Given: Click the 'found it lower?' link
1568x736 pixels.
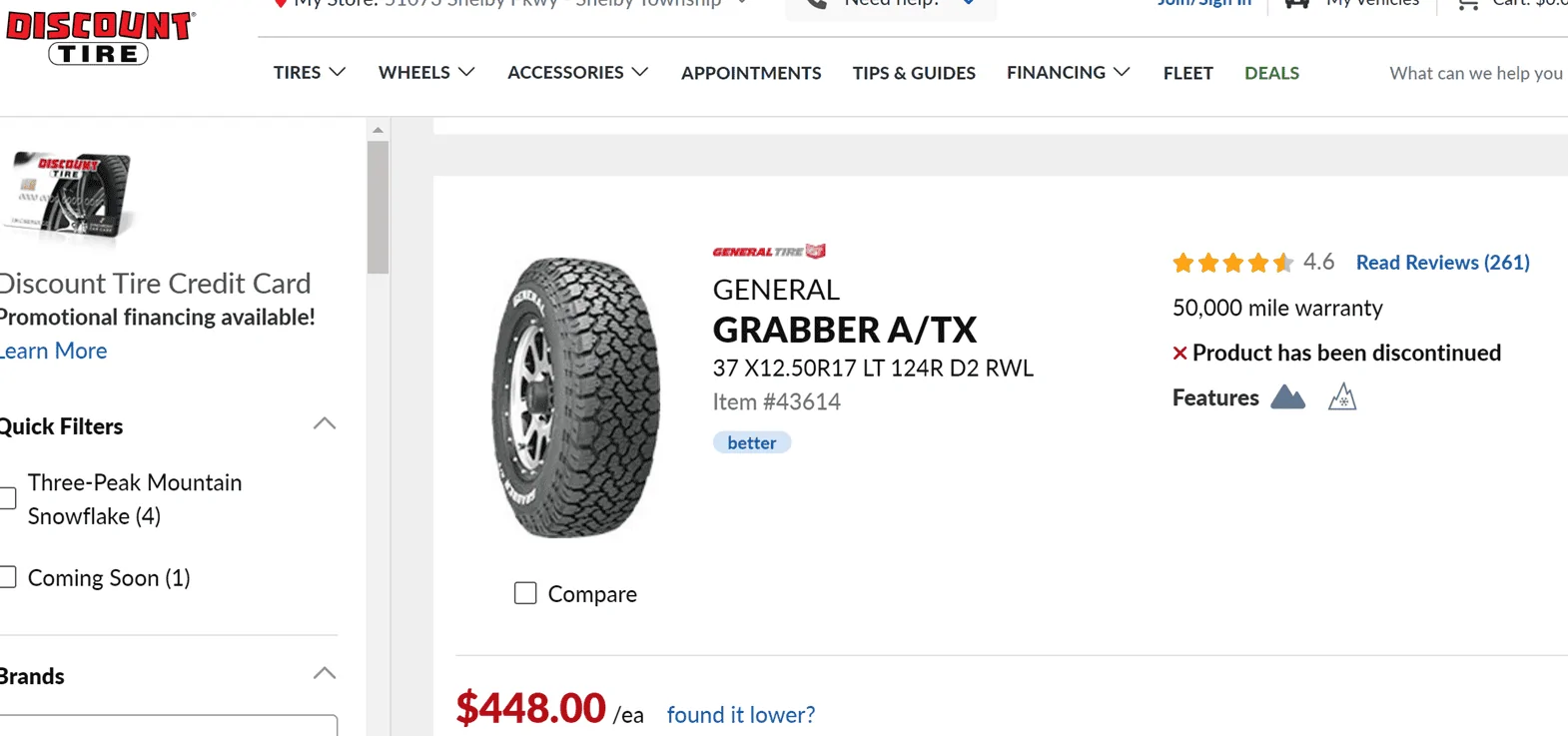Looking at the screenshot, I should tap(740, 715).
